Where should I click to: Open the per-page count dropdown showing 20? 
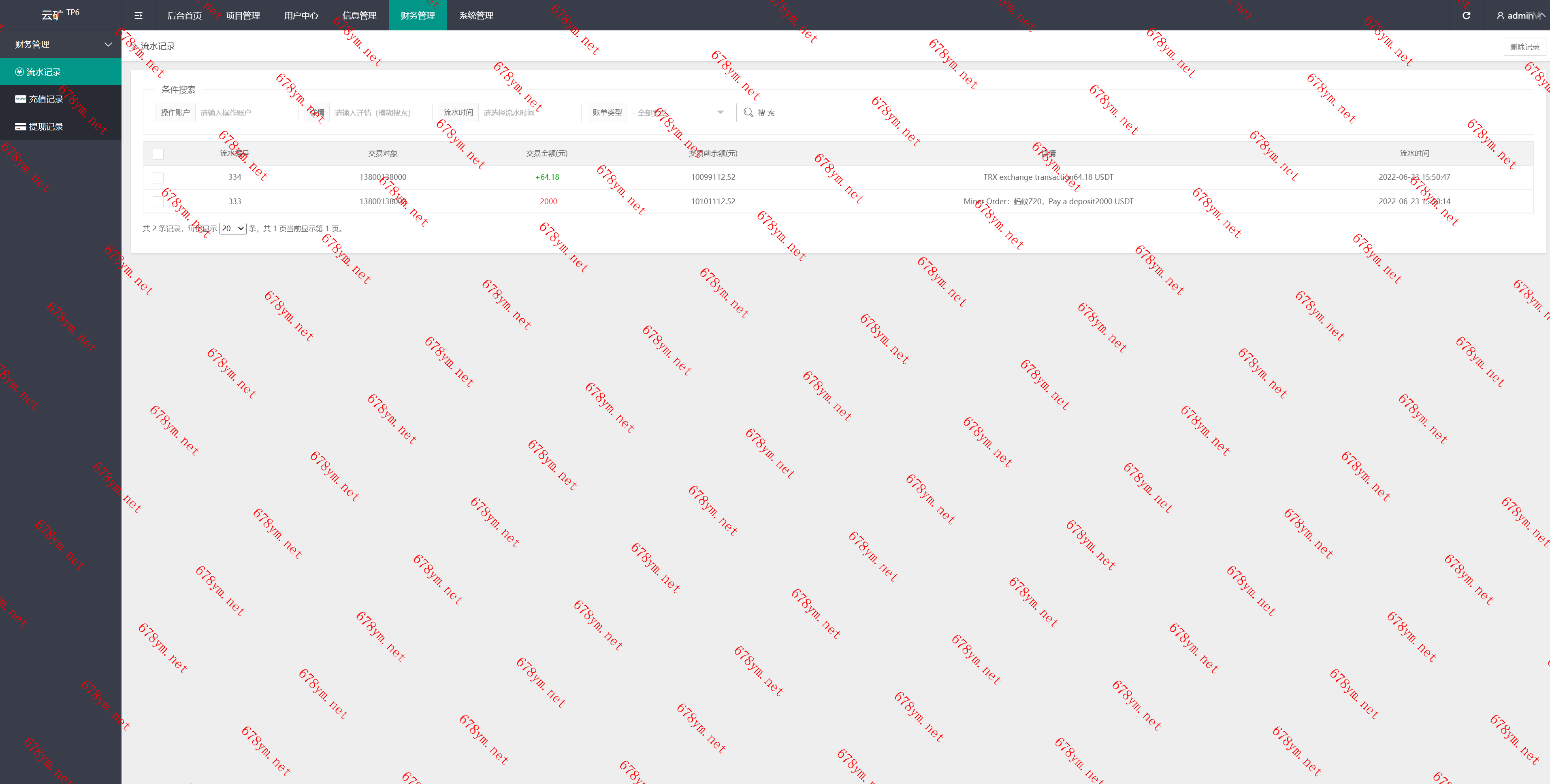pyautogui.click(x=232, y=229)
